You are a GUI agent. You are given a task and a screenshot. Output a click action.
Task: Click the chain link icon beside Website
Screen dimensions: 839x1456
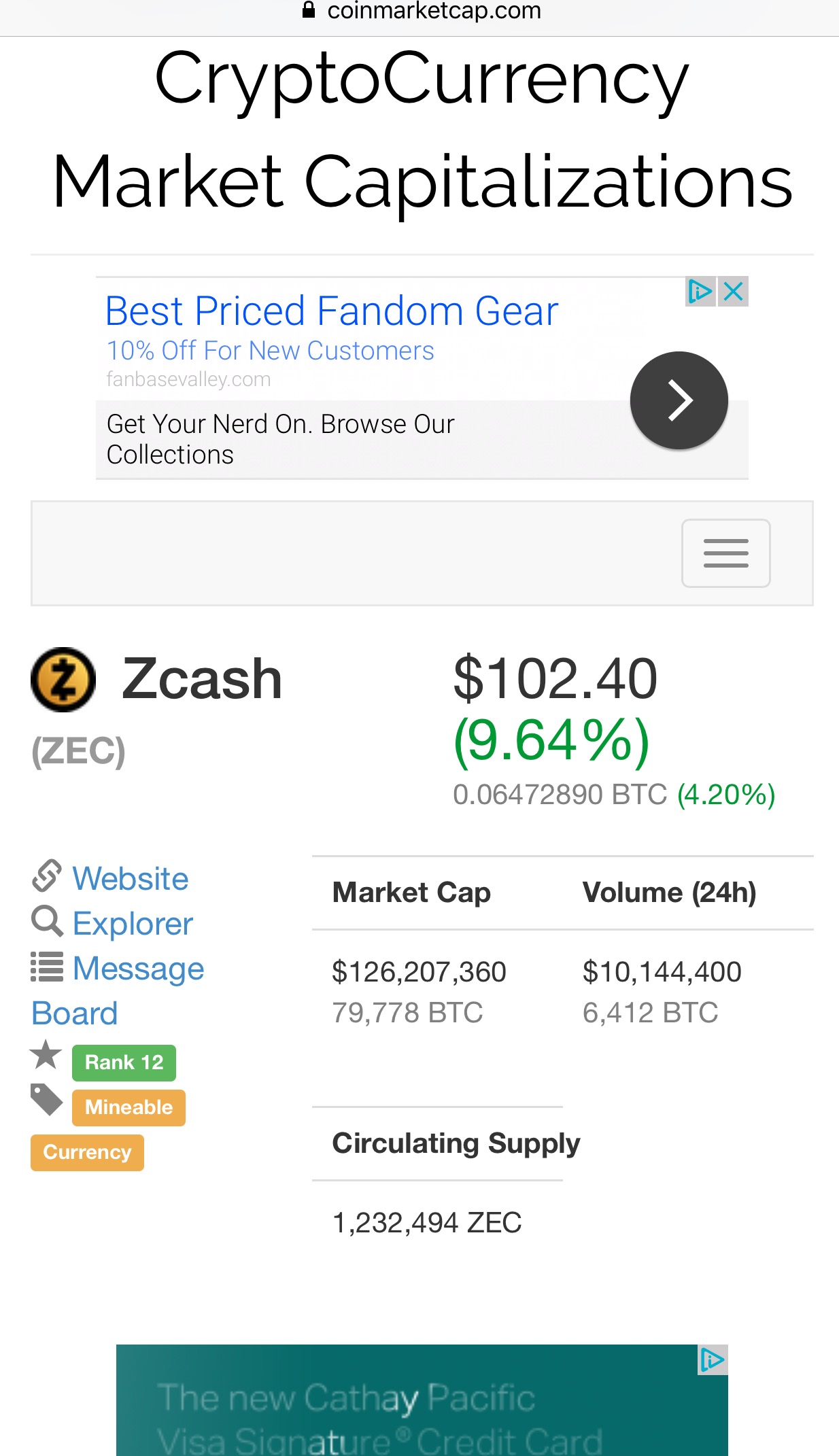[x=47, y=876]
